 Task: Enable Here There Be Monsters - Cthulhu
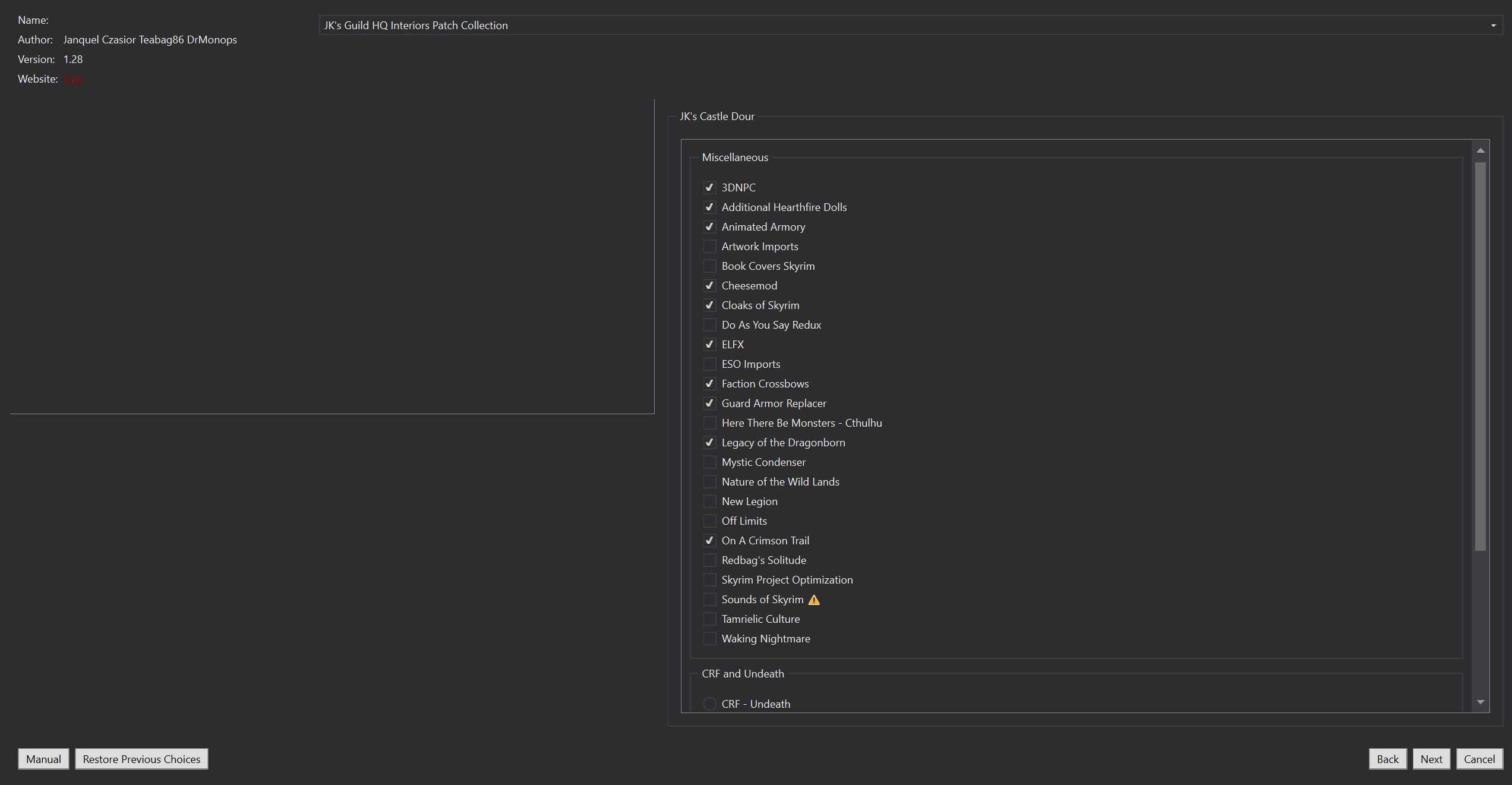click(x=709, y=423)
